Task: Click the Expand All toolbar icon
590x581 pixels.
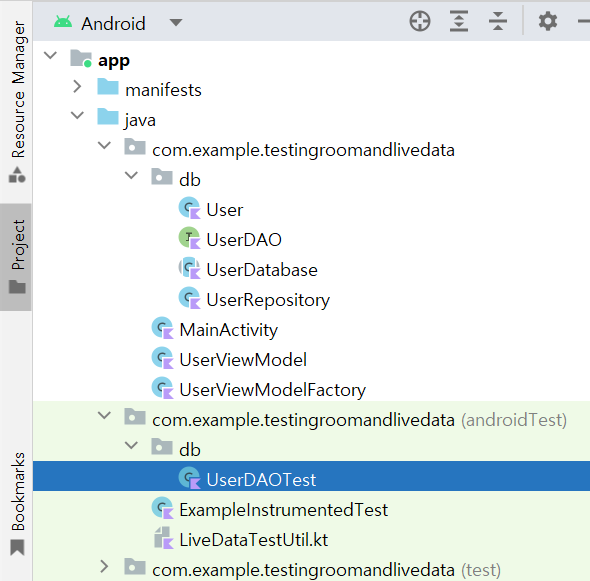Action: point(459,21)
